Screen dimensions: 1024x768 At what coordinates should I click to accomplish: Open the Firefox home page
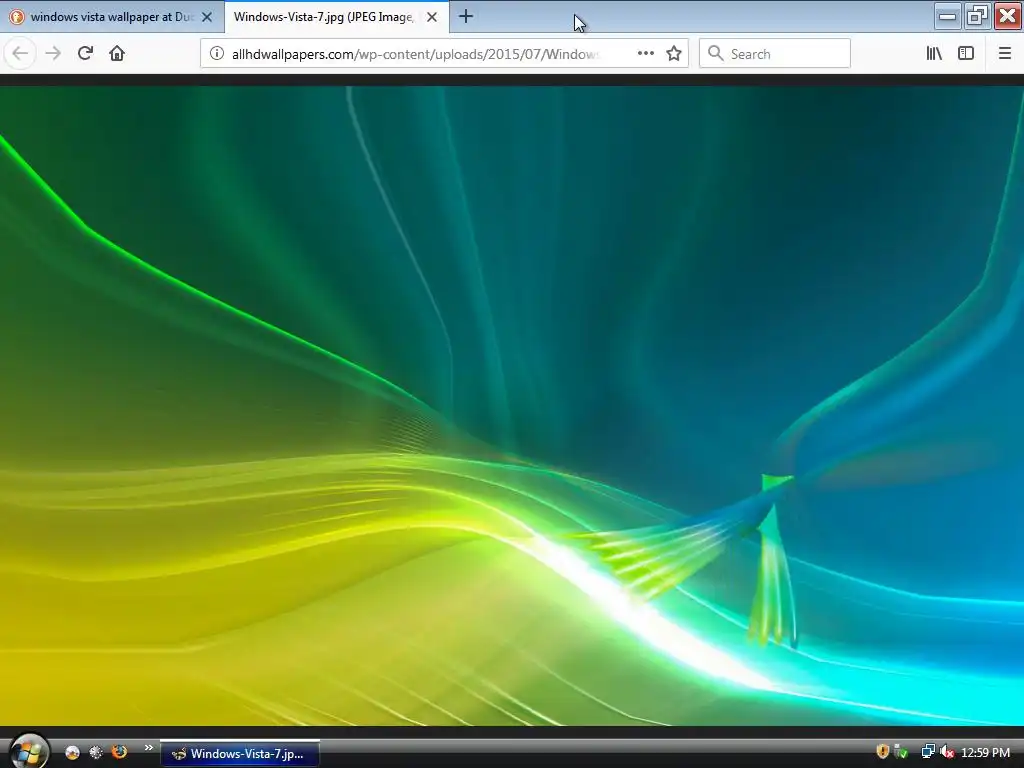pyautogui.click(x=117, y=54)
